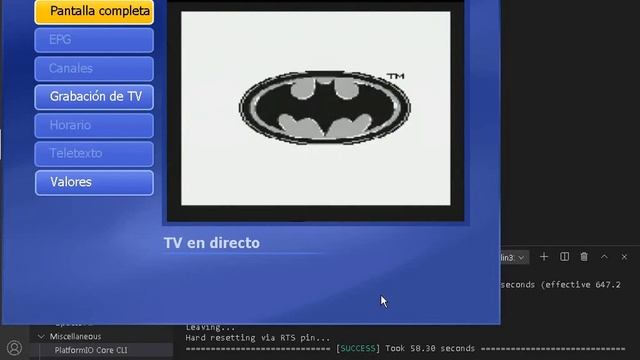This screenshot has height=360, width=640.
Task: Open the terminal selector dropdown
Action: click(x=515, y=258)
